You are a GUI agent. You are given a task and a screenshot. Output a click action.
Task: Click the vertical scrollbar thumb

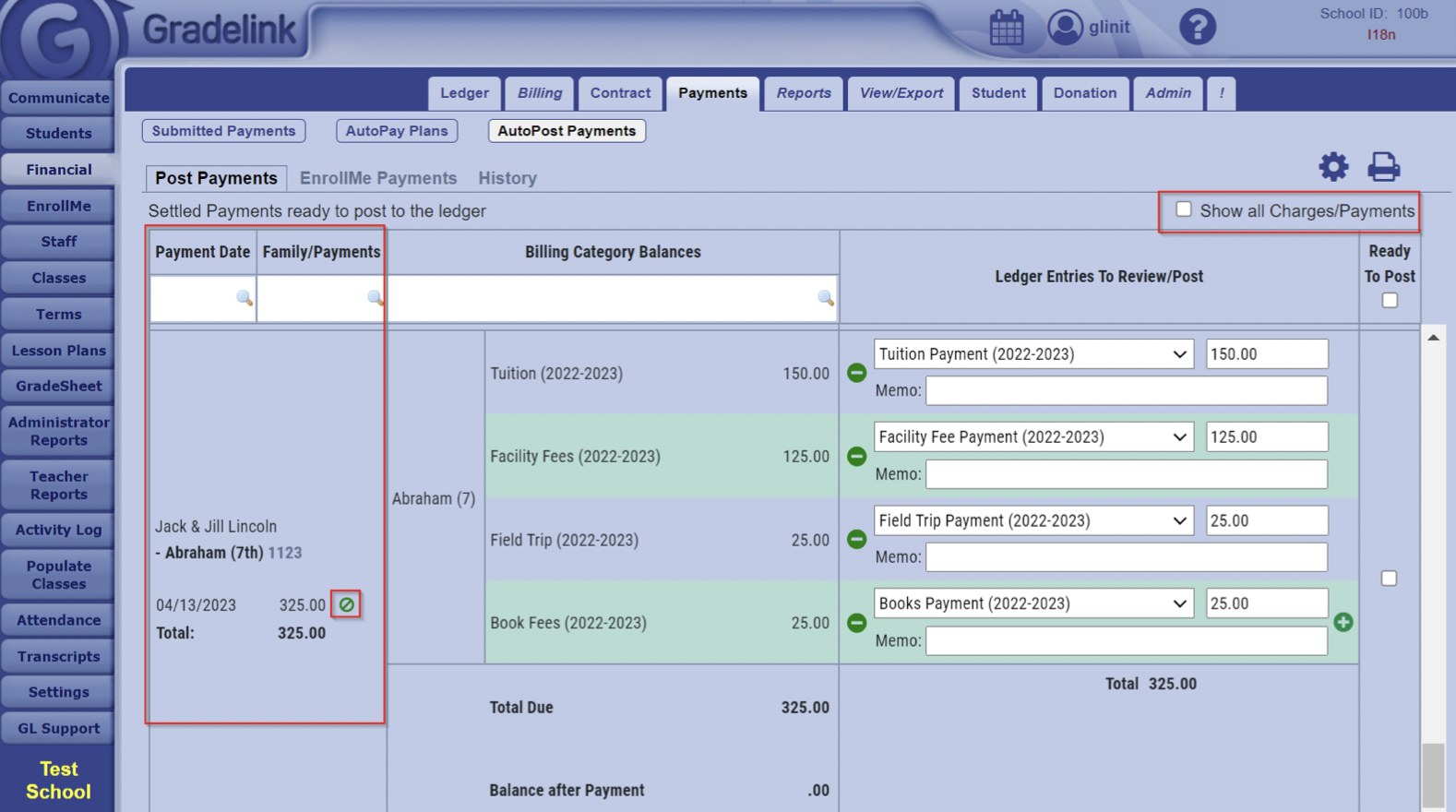coord(1432,775)
